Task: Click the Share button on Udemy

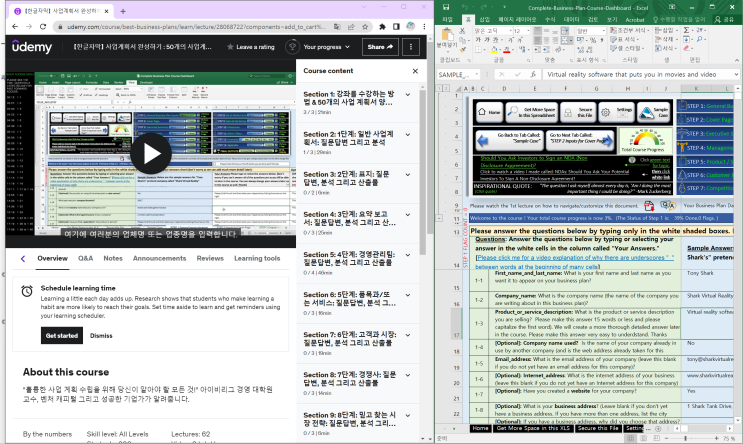Action: point(380,47)
